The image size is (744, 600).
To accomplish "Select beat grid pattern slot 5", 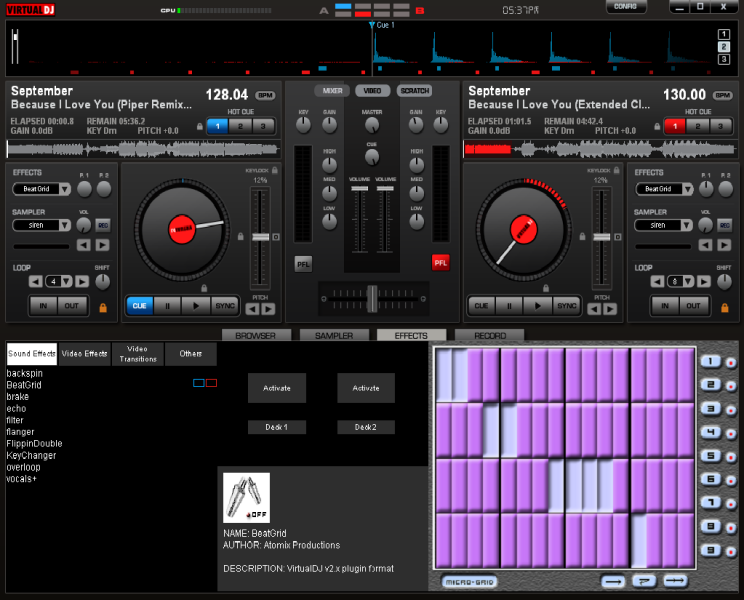I will point(711,455).
